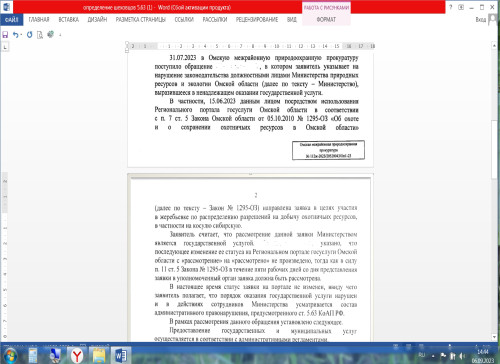Open Word Help question mark icon
This screenshot has height=364, width=500.
click(x=451, y=7)
